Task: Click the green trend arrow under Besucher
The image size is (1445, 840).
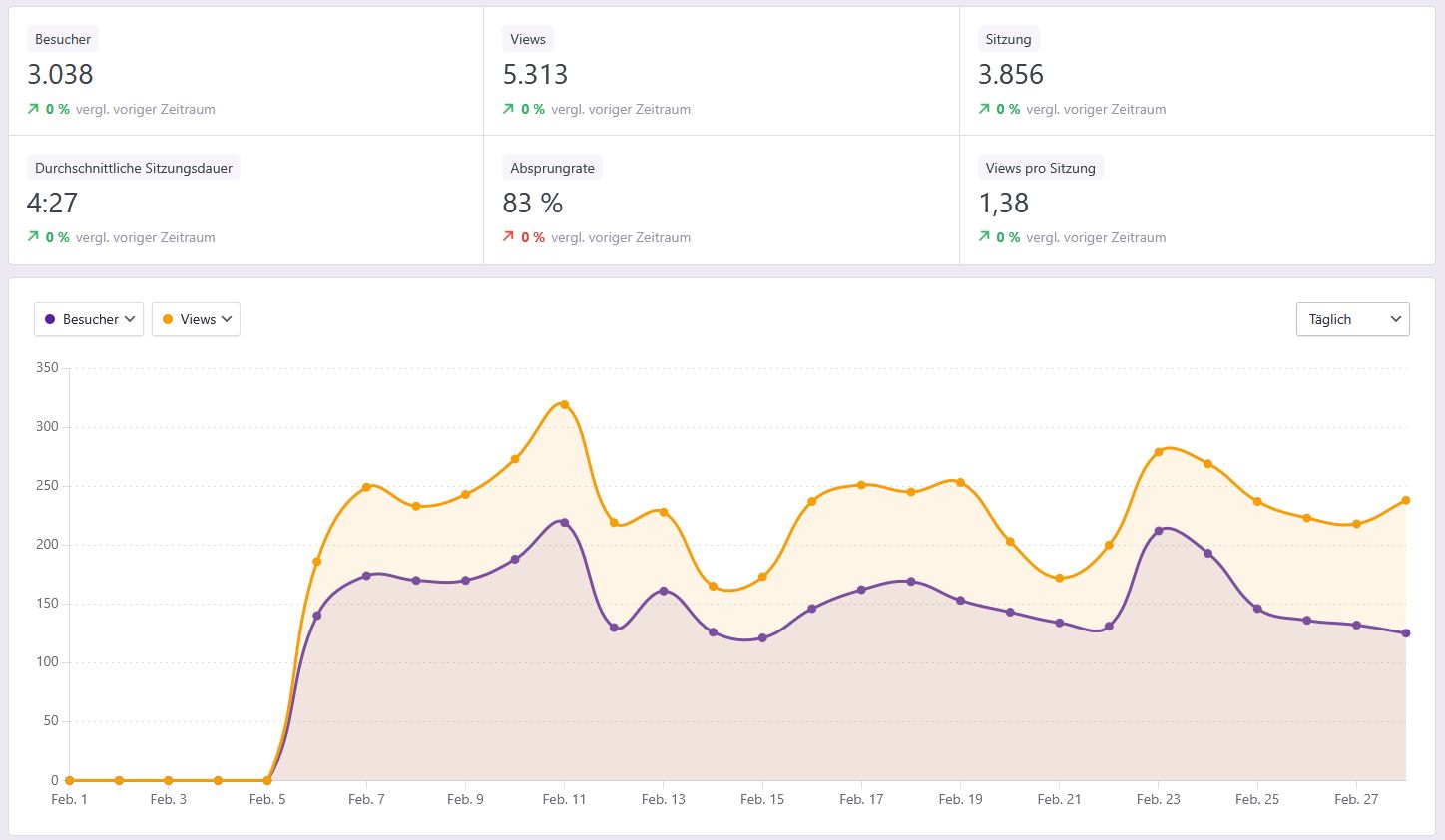Action: [x=33, y=109]
